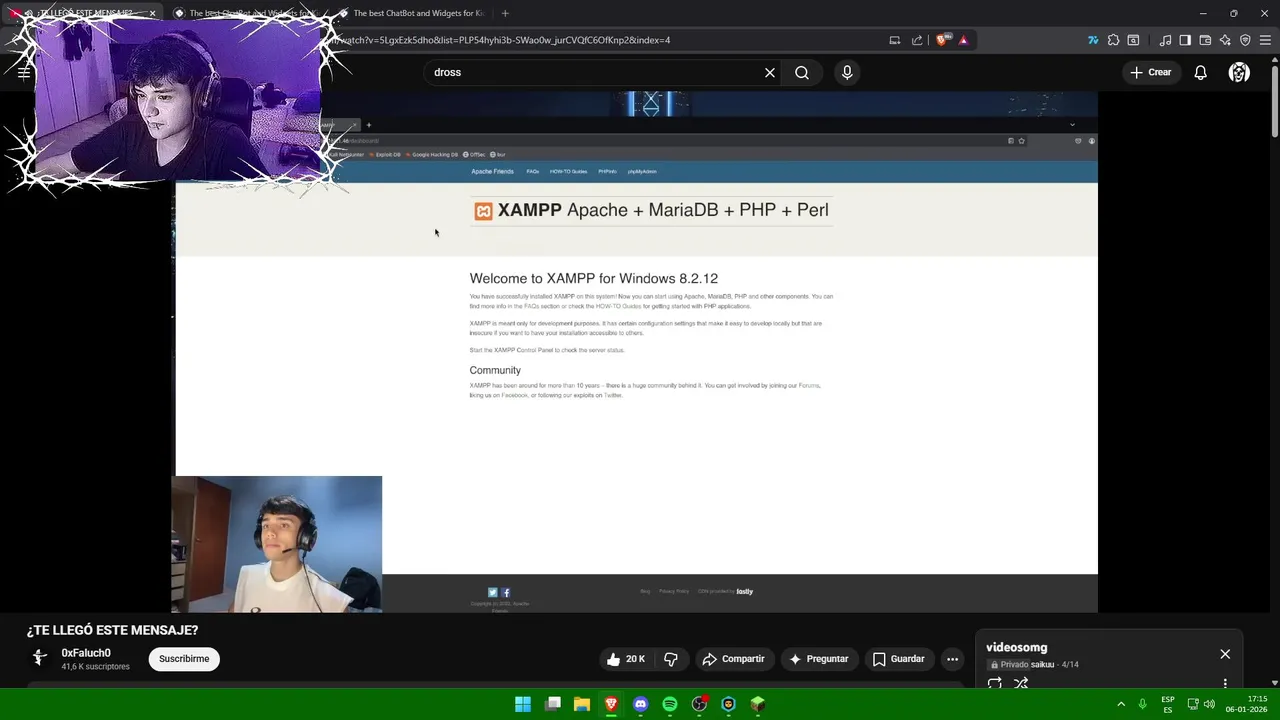Viewport: 1280px width, 720px height.
Task: Toggle playlist shuffle
Action: [x=1021, y=684]
